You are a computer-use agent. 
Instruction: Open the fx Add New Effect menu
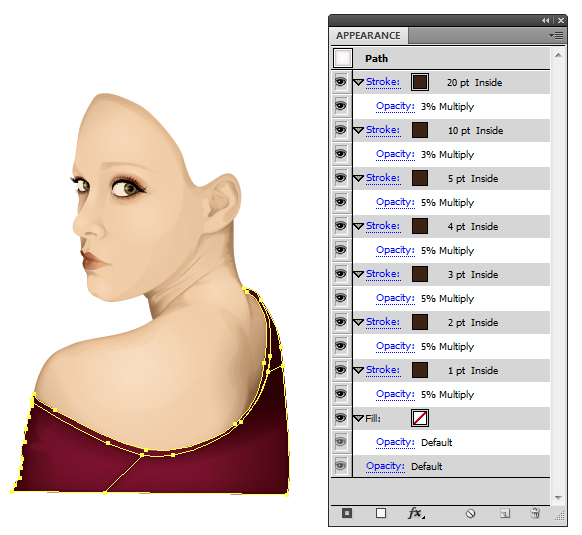(416, 513)
